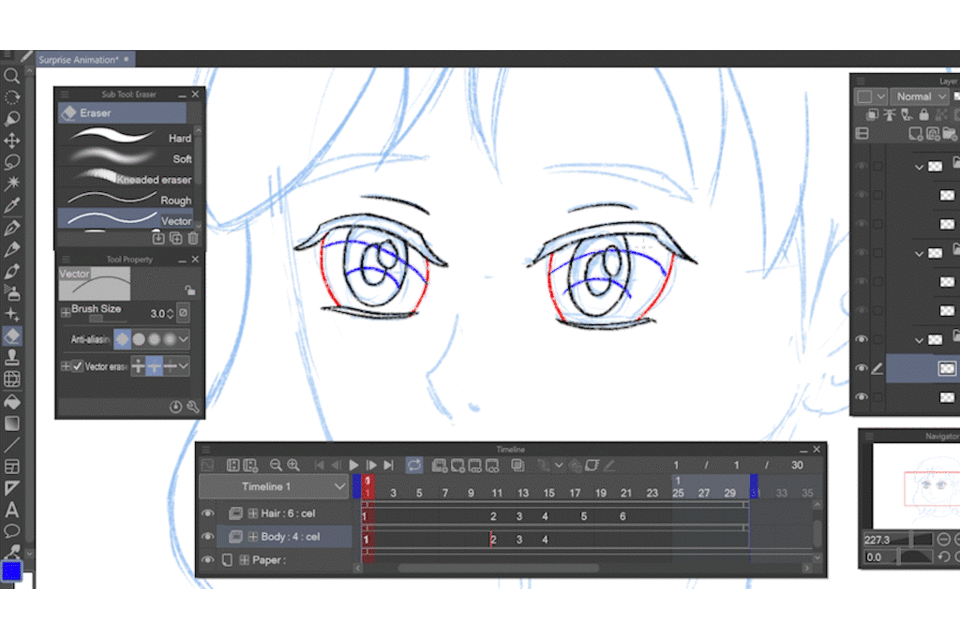Click the duplicate sub tool icon
The image size is (960, 639).
click(176, 238)
